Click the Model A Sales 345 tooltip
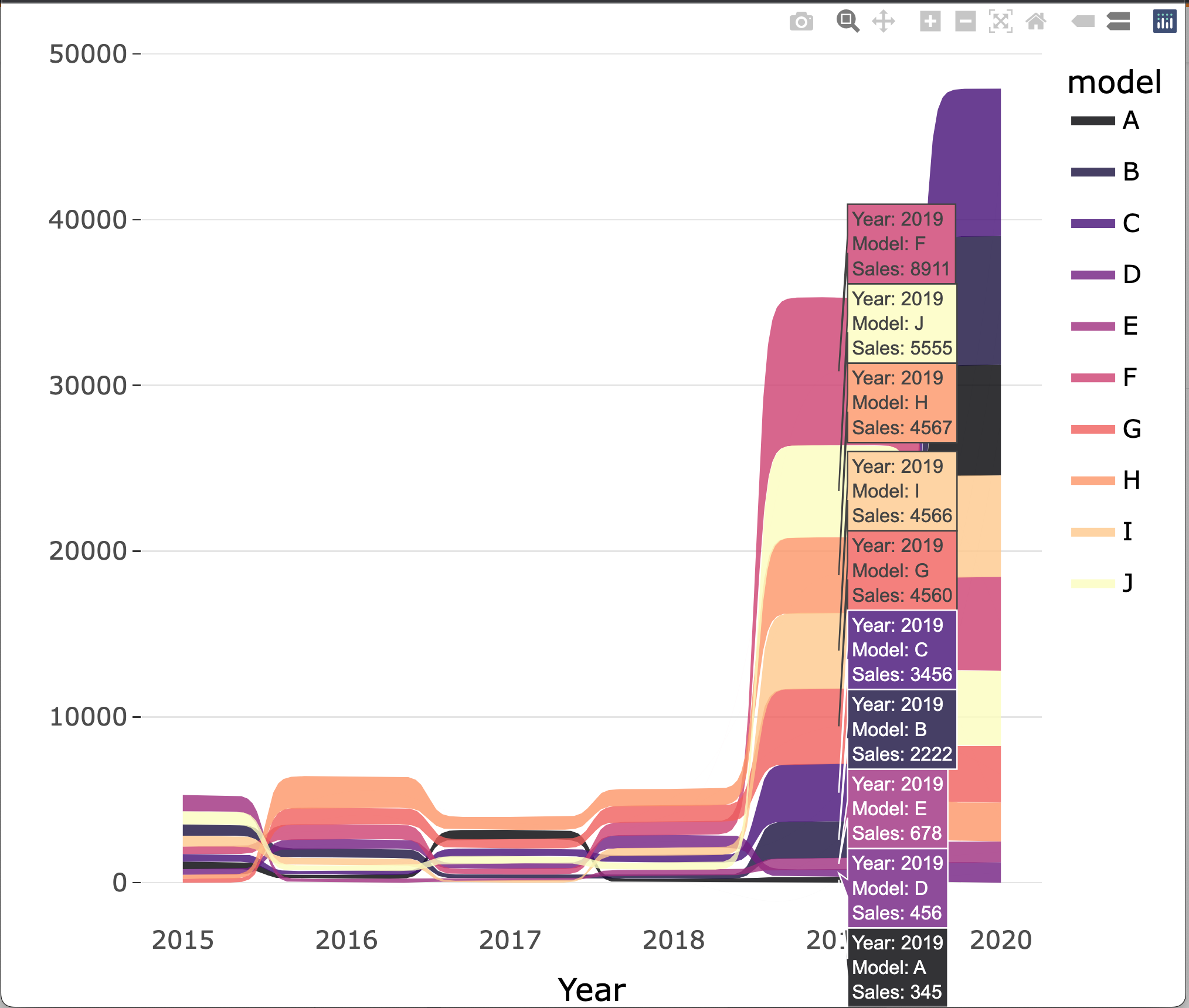 click(x=897, y=967)
